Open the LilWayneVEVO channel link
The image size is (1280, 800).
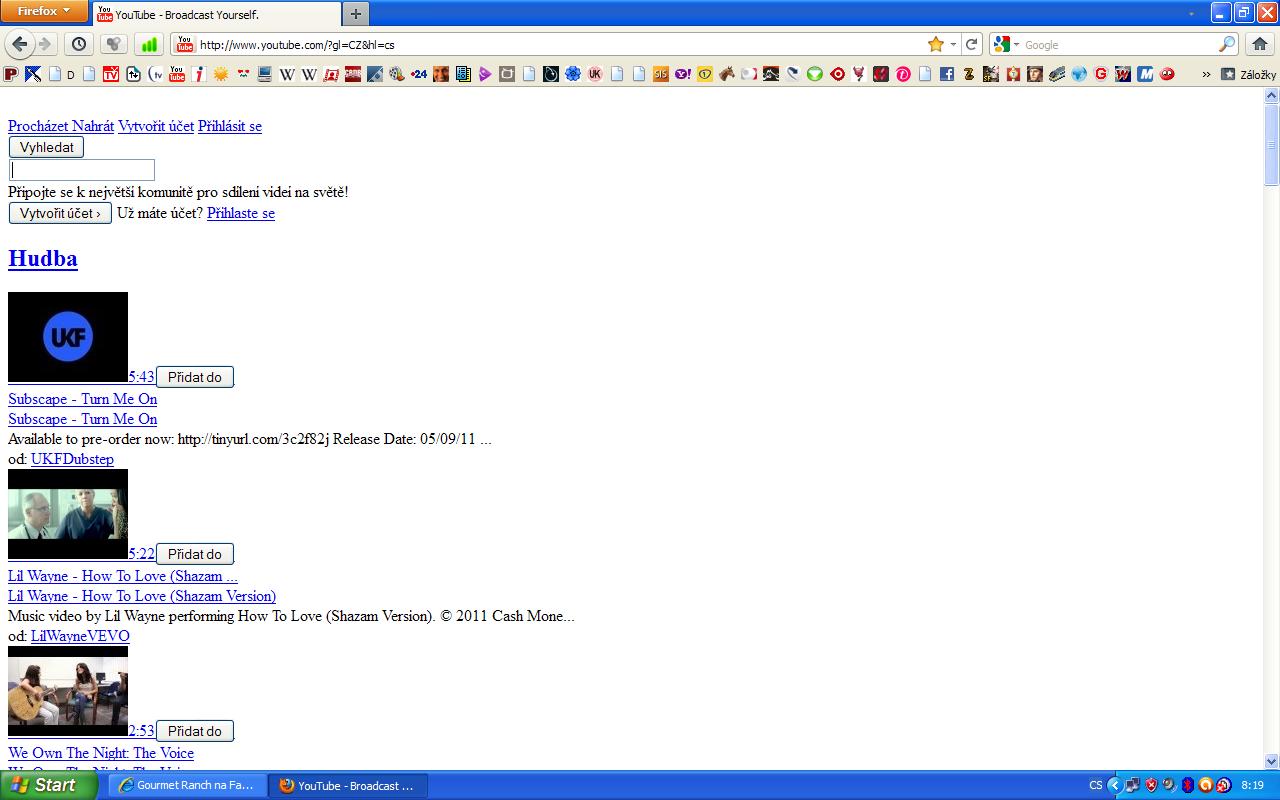[80, 636]
